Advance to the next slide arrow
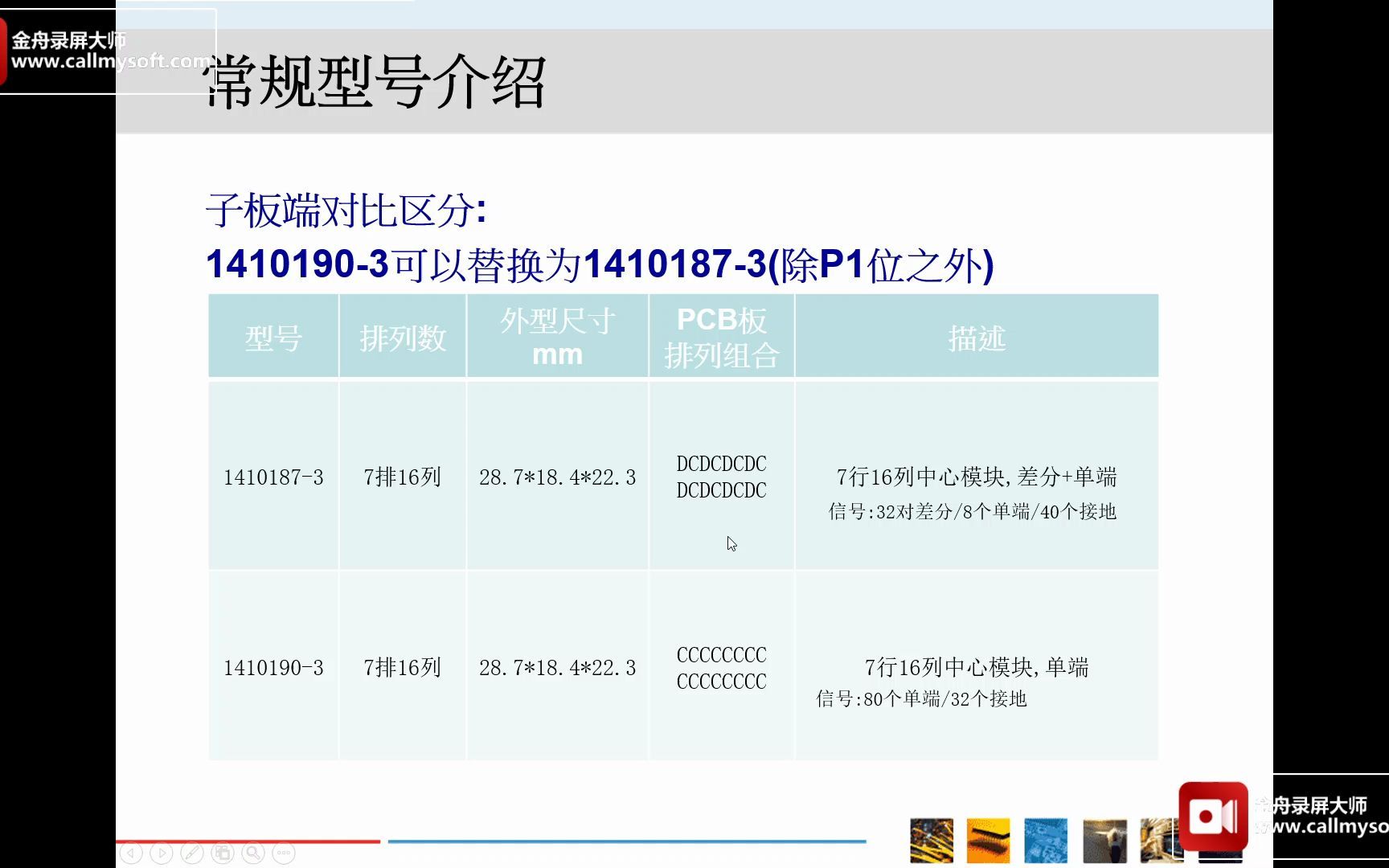Viewport: 1389px width, 868px height. coord(162,853)
